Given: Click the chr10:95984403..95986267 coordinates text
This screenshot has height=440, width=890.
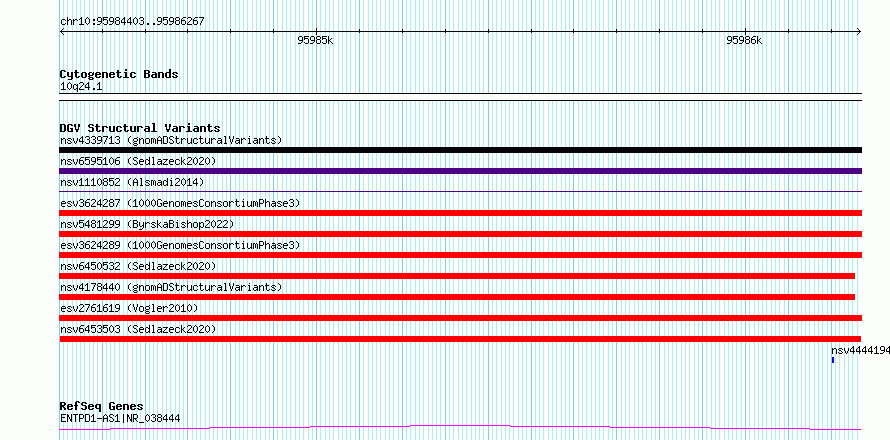Looking at the screenshot, I should coord(132,21).
